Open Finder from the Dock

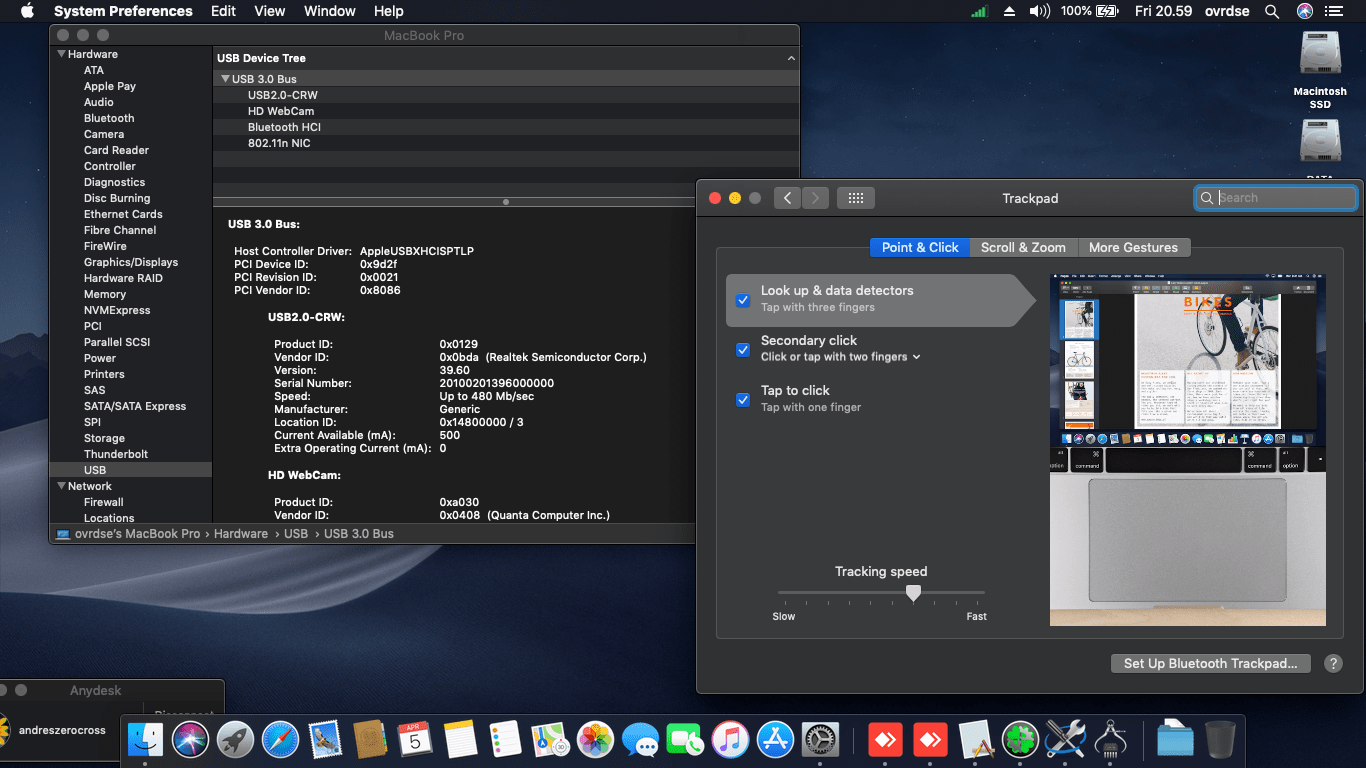[x=146, y=741]
